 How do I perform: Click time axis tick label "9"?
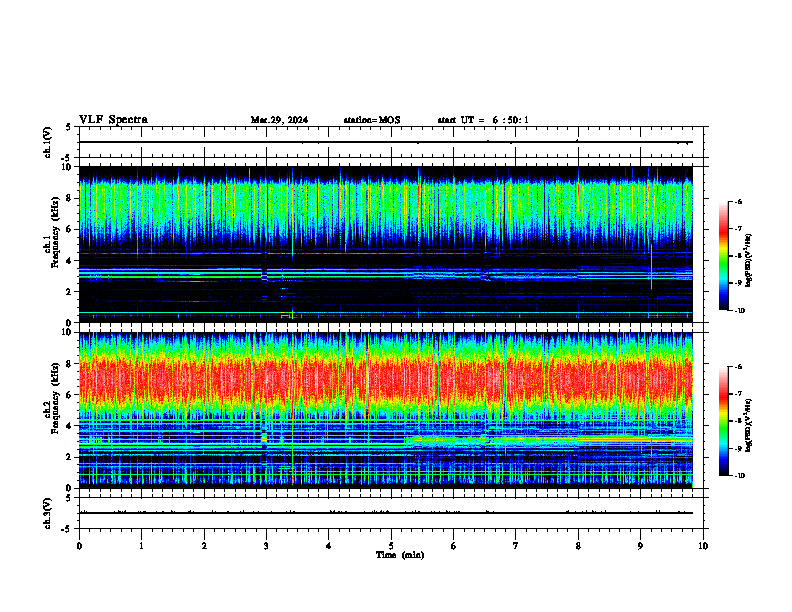coord(640,546)
